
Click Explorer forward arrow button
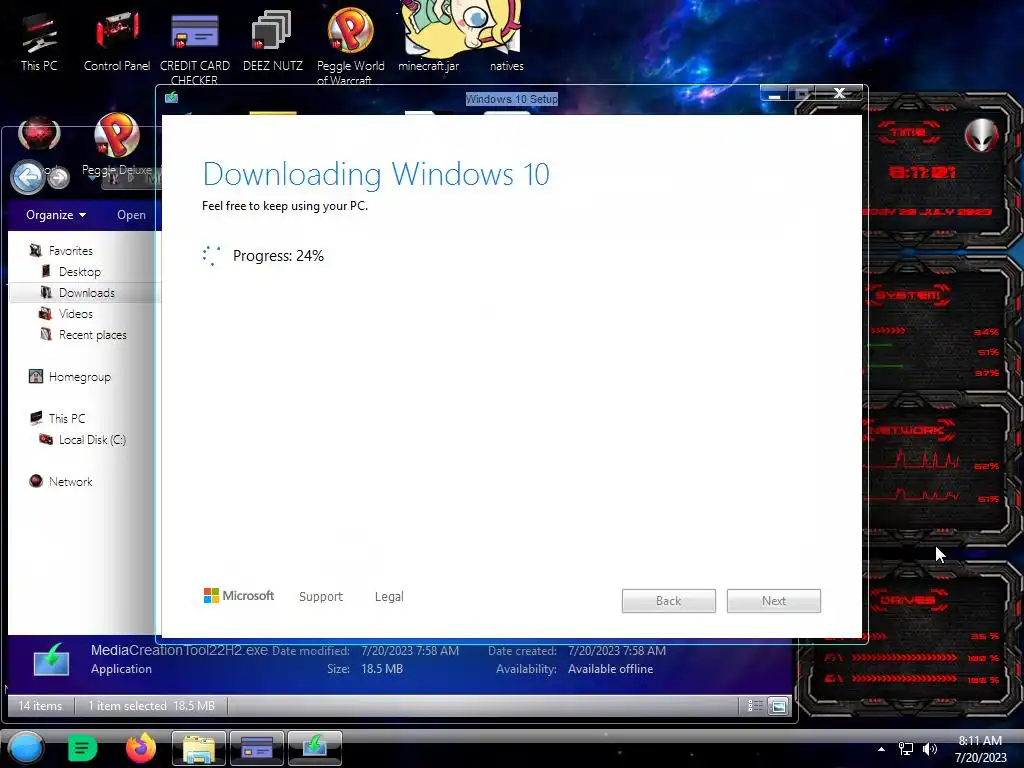click(59, 177)
